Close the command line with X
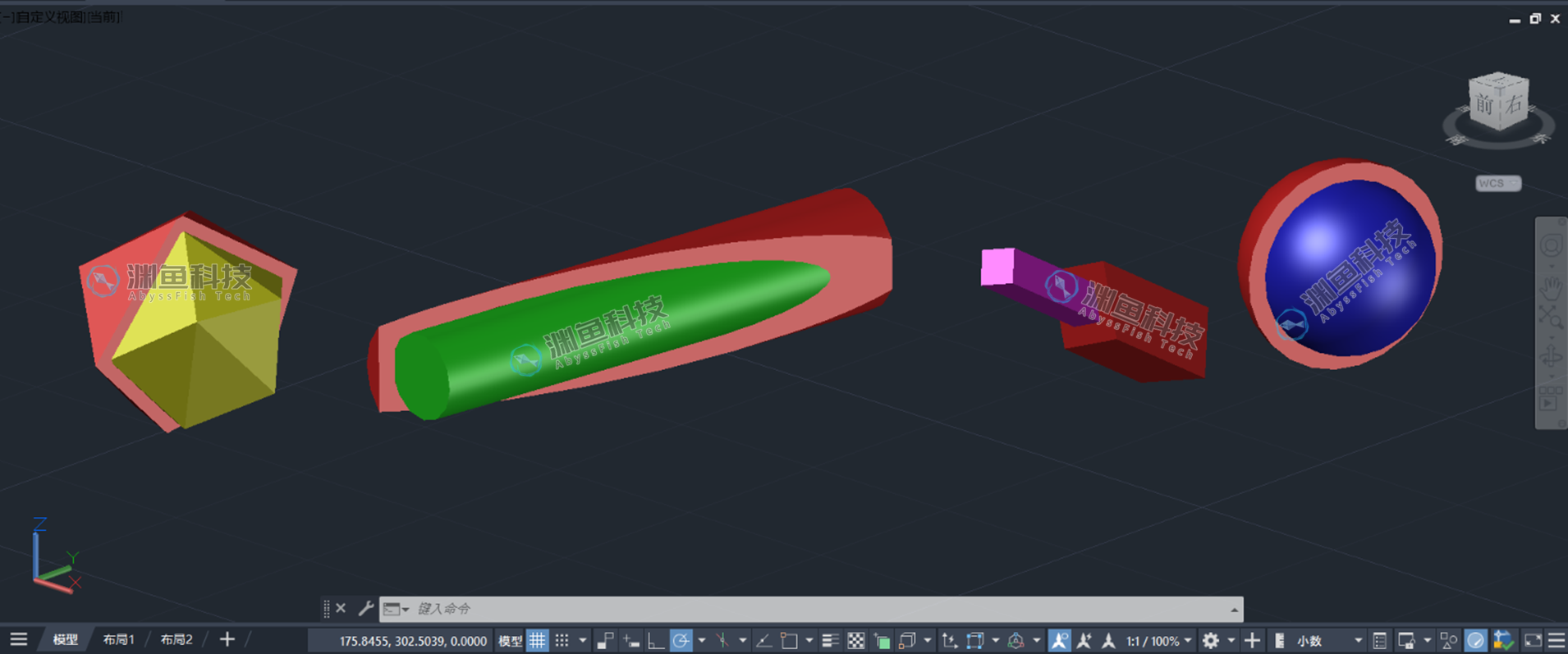The height and width of the screenshot is (654, 1568). pyautogui.click(x=341, y=608)
